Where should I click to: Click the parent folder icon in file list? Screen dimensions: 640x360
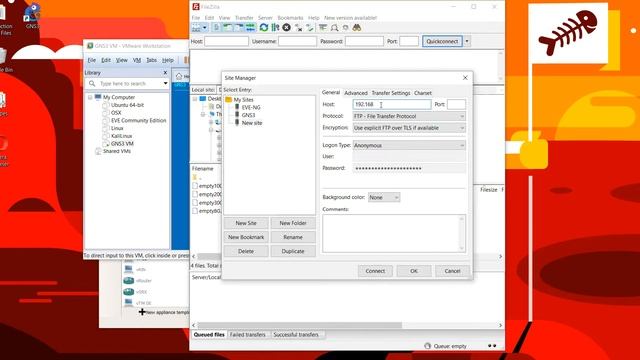click(x=195, y=177)
